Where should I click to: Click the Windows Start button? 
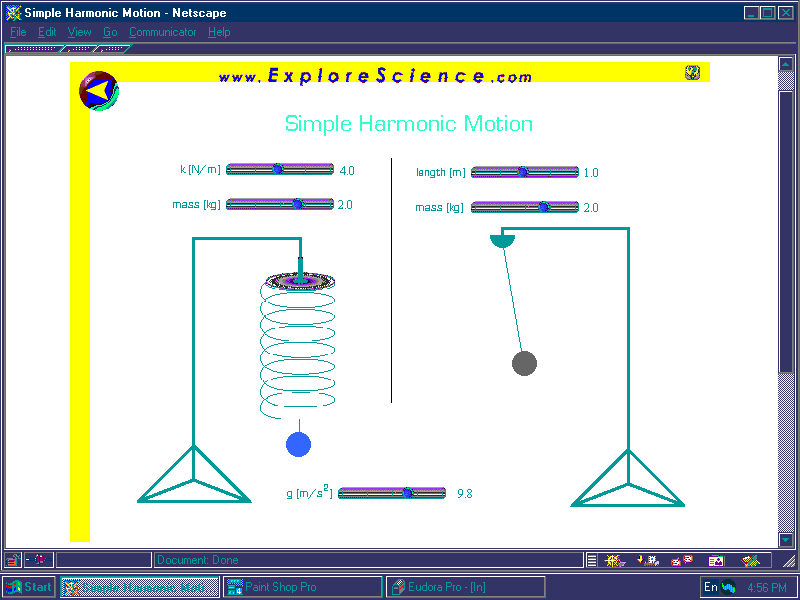29,587
